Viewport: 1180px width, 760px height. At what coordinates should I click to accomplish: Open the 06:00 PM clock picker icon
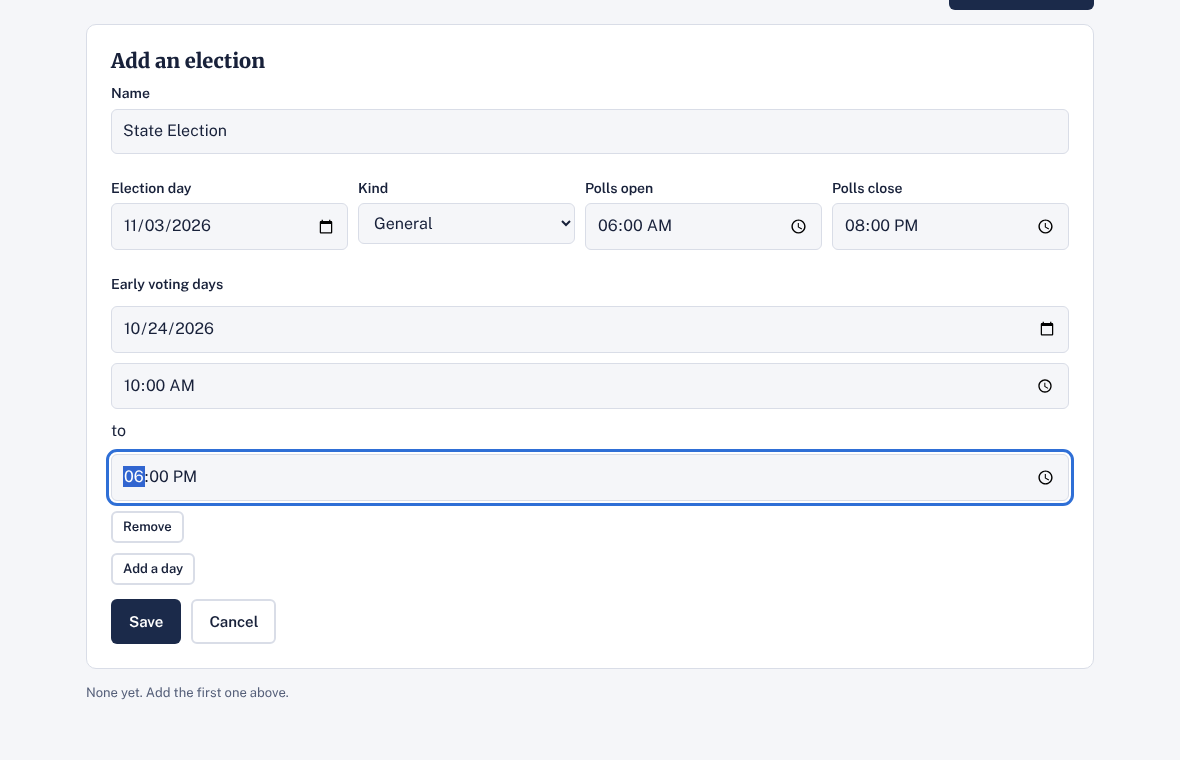click(x=1045, y=477)
